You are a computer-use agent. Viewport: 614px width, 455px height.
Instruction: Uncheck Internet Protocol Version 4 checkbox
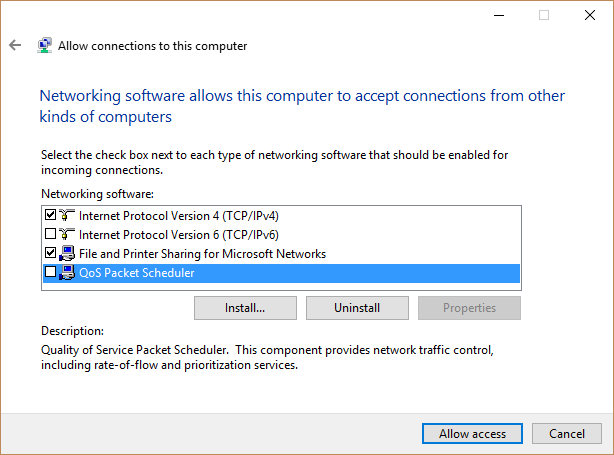51,215
